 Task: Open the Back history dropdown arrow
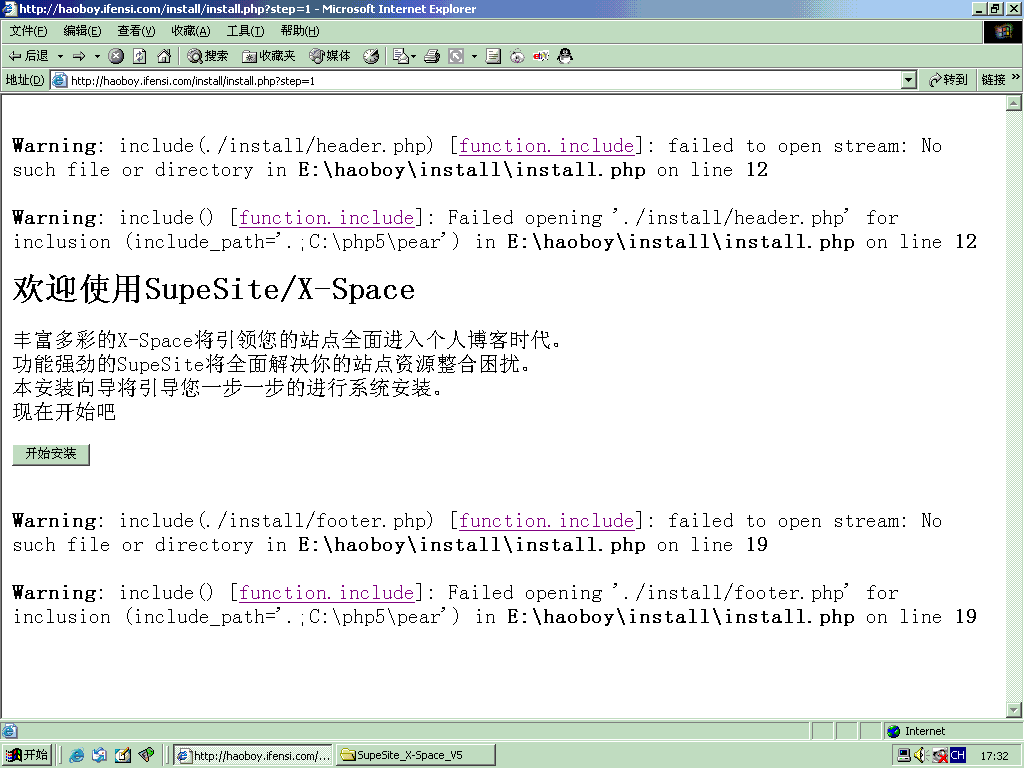(x=60, y=56)
